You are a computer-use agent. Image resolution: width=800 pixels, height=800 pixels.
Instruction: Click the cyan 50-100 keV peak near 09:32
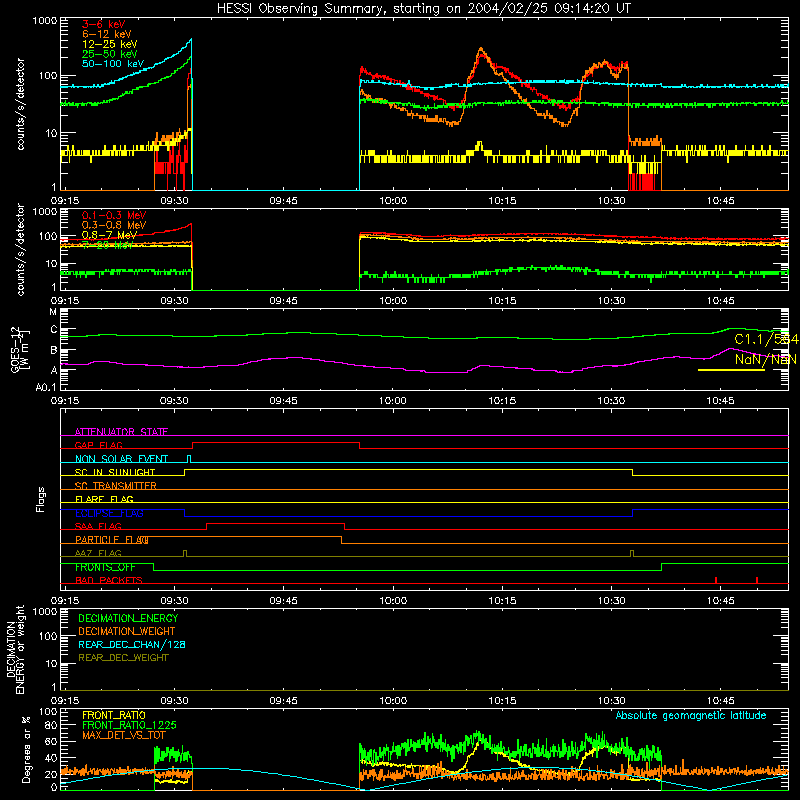(190, 40)
